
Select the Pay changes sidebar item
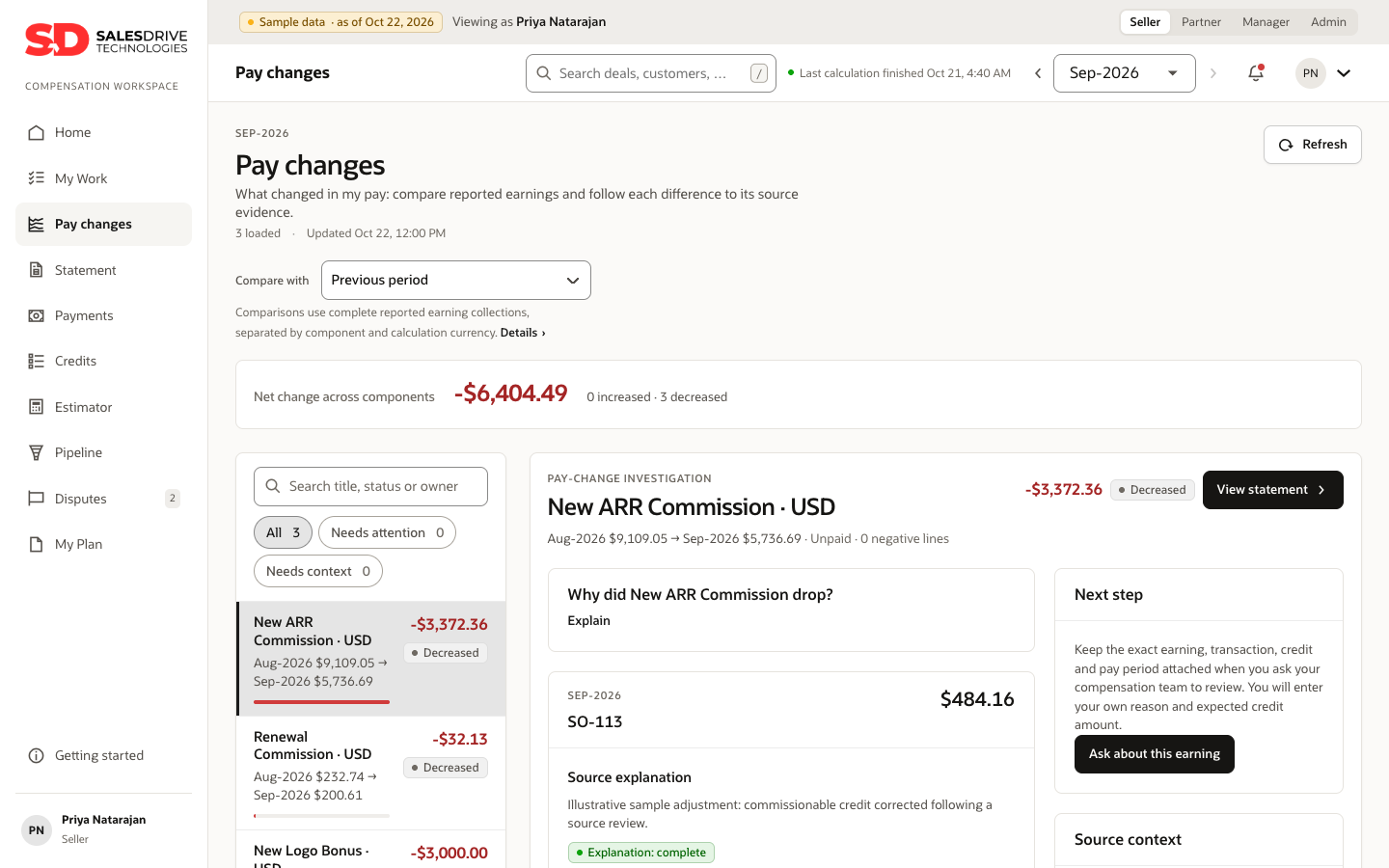click(x=103, y=224)
